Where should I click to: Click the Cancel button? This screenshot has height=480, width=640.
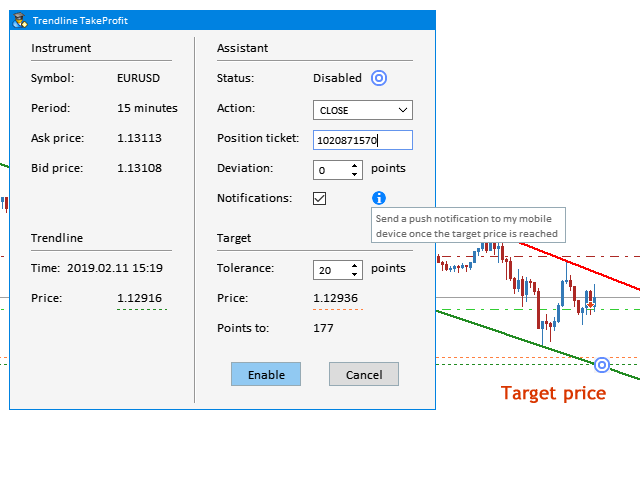(x=364, y=374)
